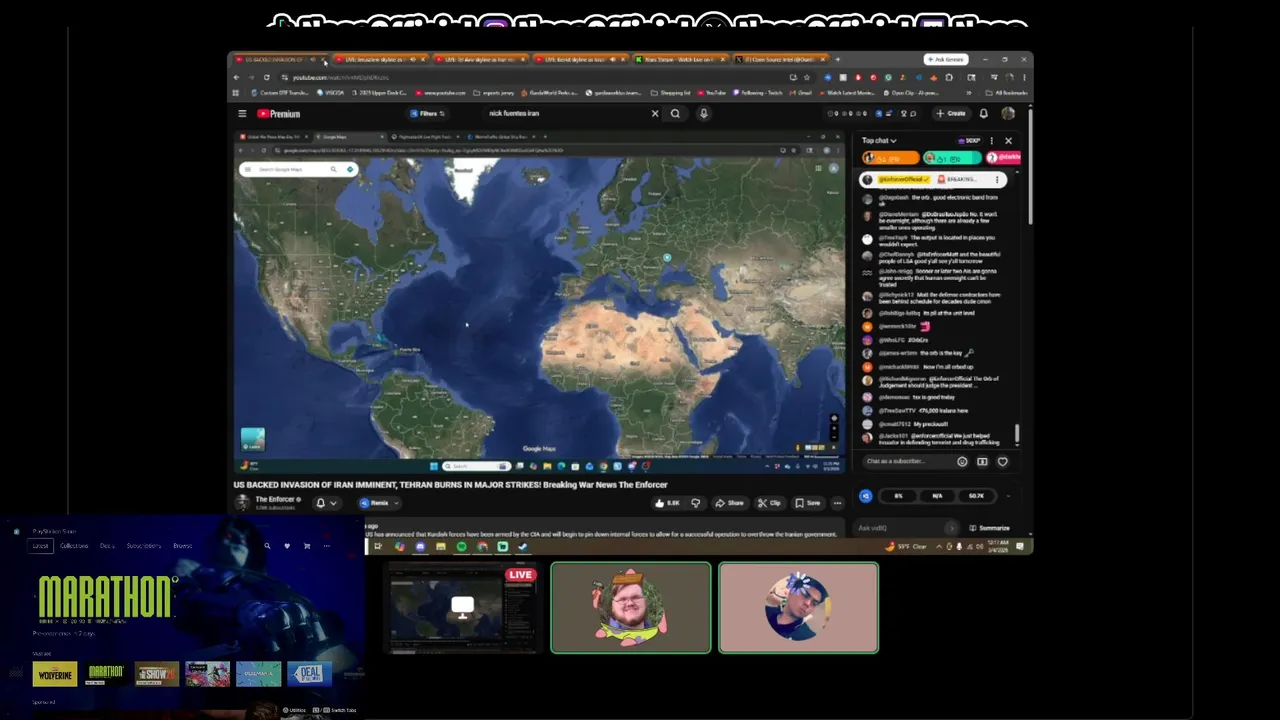Clear the YouTube search query

pos(655,114)
